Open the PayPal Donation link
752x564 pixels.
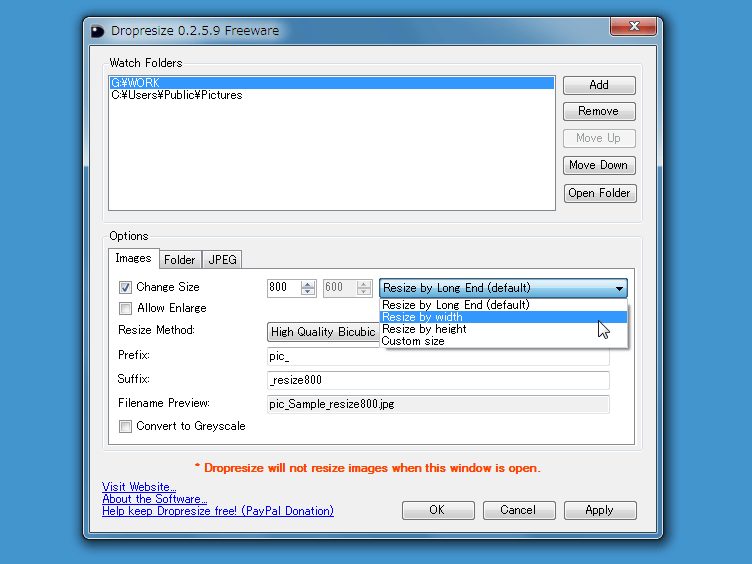point(218,511)
